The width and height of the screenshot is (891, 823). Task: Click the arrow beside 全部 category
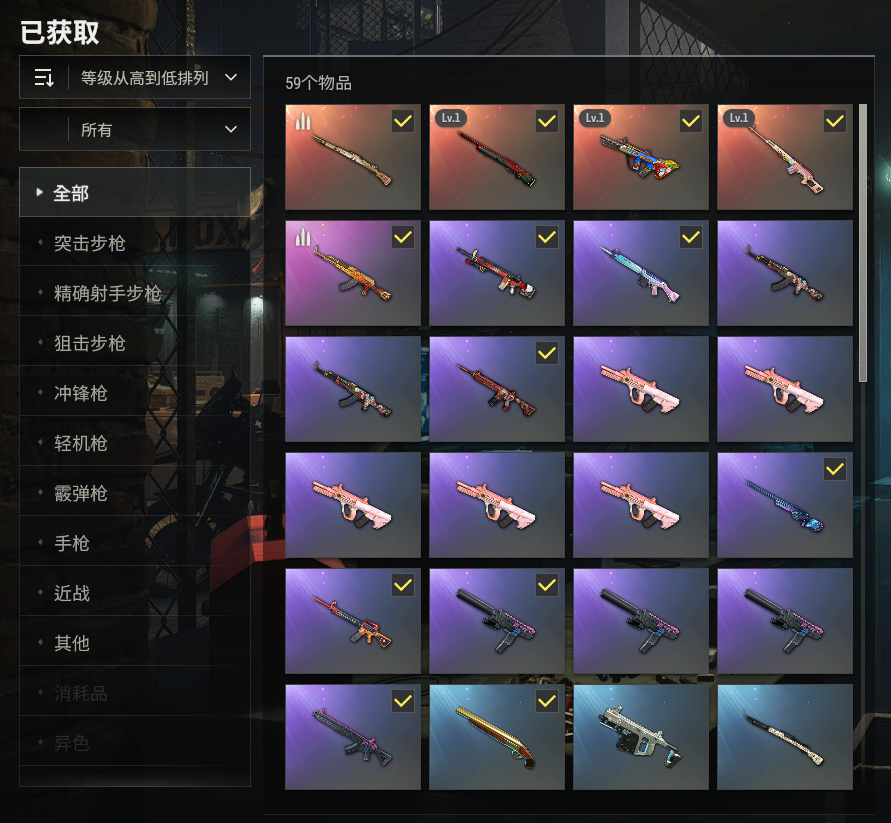click(x=39, y=192)
